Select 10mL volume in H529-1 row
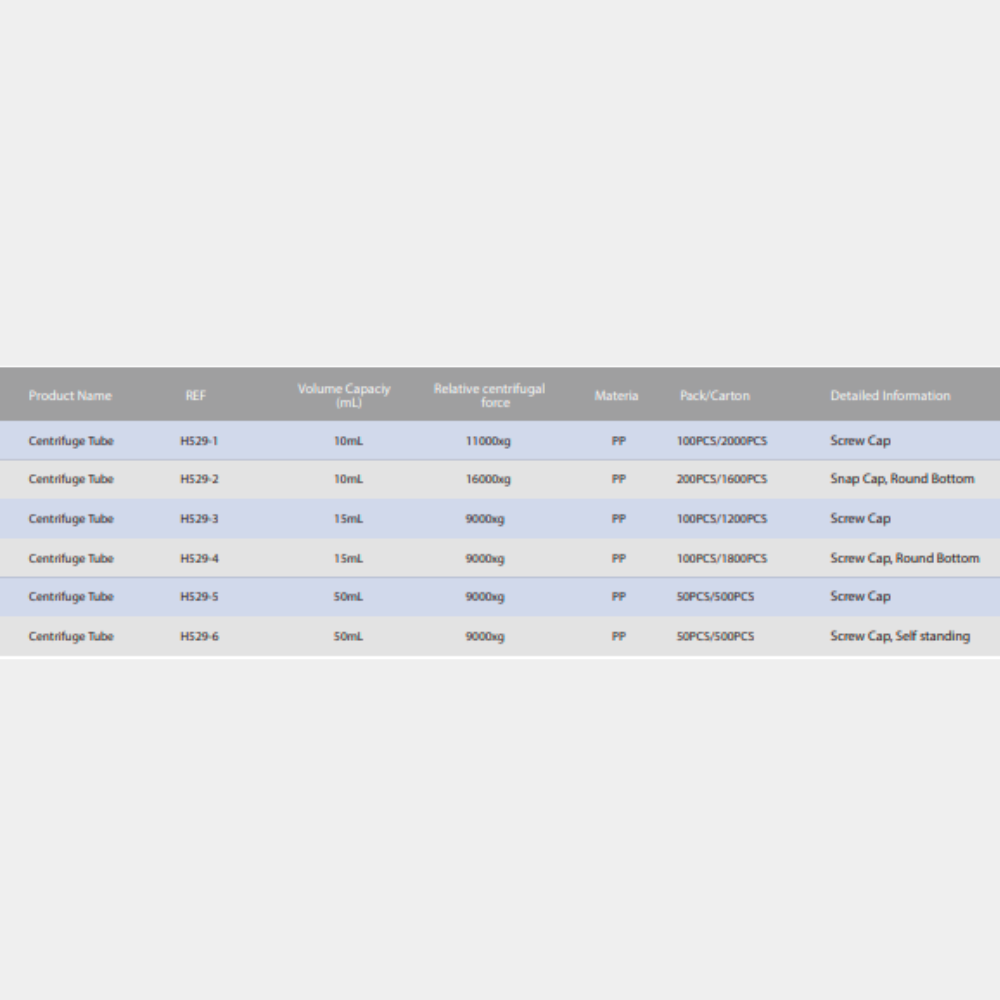This screenshot has width=1000, height=1000. coord(348,441)
